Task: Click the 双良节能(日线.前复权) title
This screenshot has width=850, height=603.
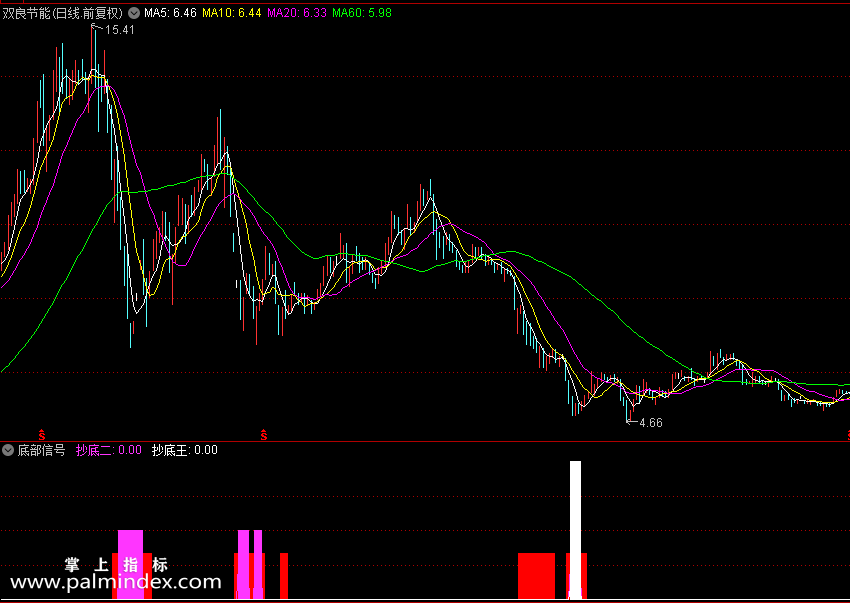Action: coord(63,13)
